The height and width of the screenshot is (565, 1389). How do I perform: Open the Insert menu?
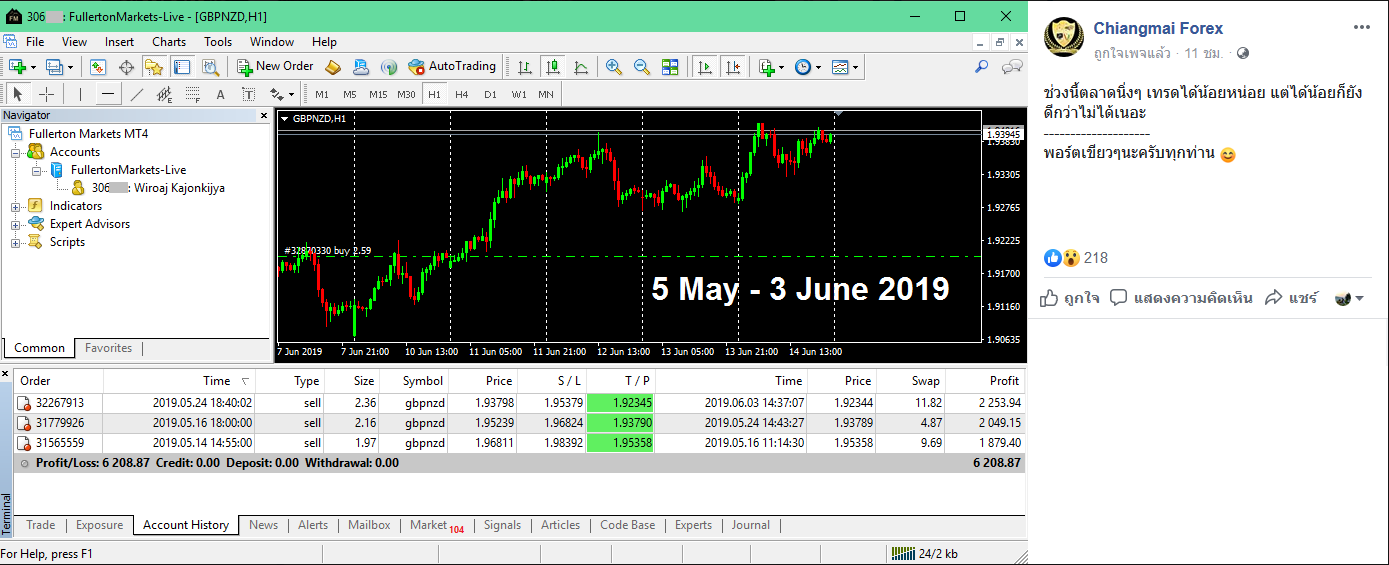tap(119, 42)
